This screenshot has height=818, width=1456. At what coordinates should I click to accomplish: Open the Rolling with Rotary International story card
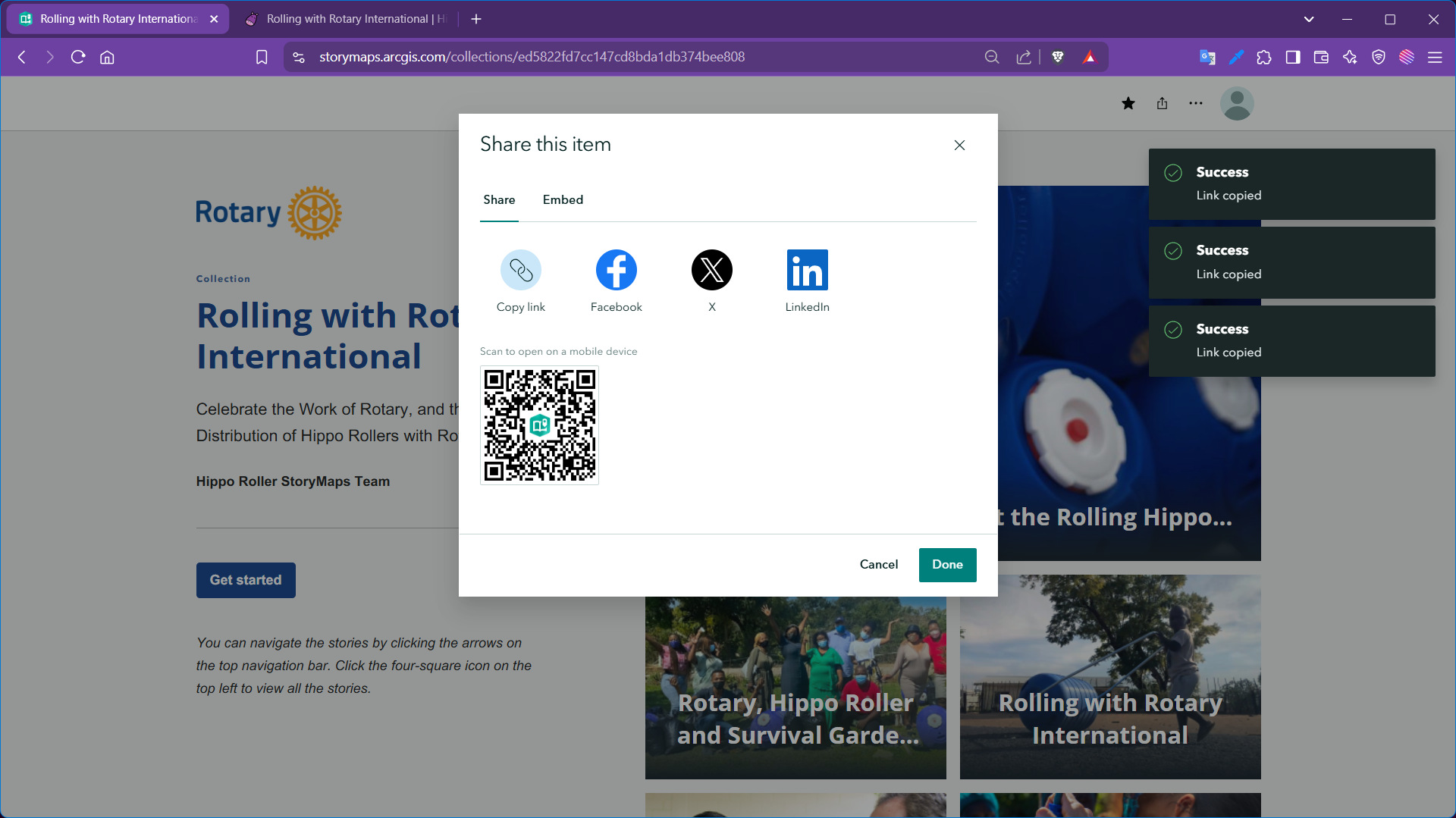click(x=1110, y=677)
